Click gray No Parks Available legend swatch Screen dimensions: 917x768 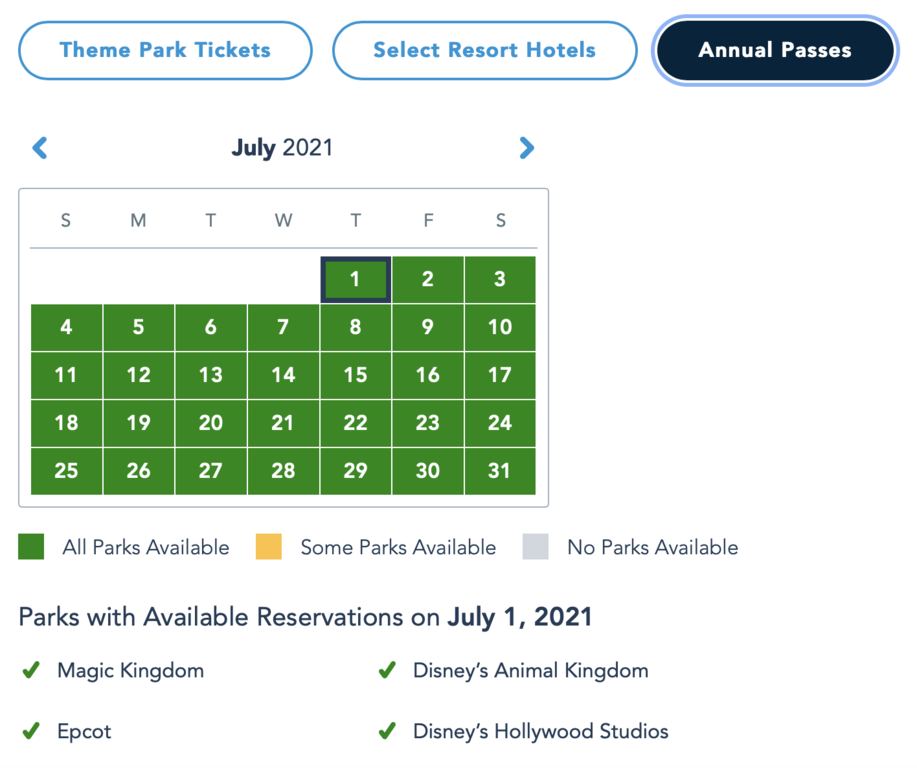coord(535,547)
